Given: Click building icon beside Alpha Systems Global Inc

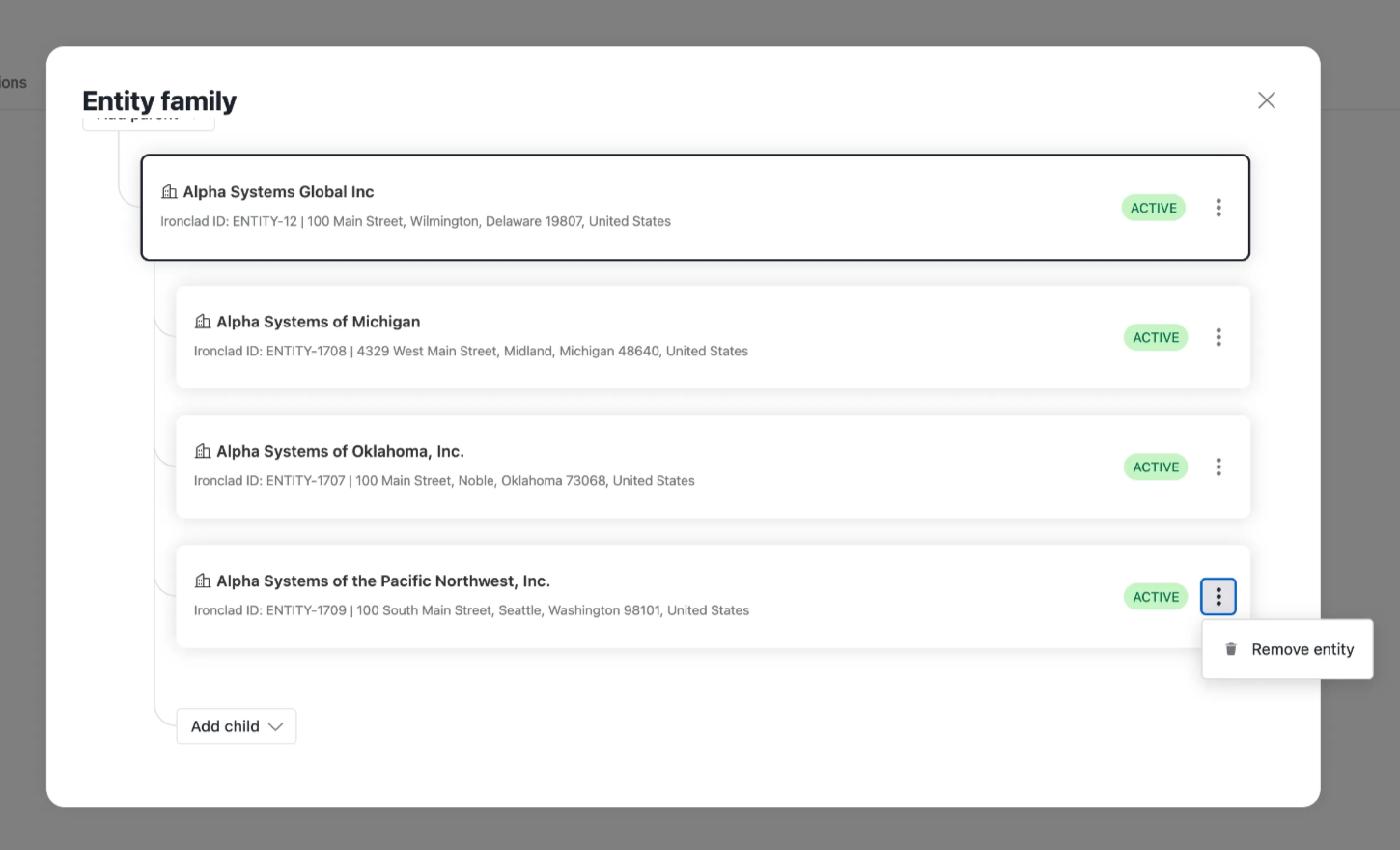Looking at the screenshot, I should coord(169,191).
